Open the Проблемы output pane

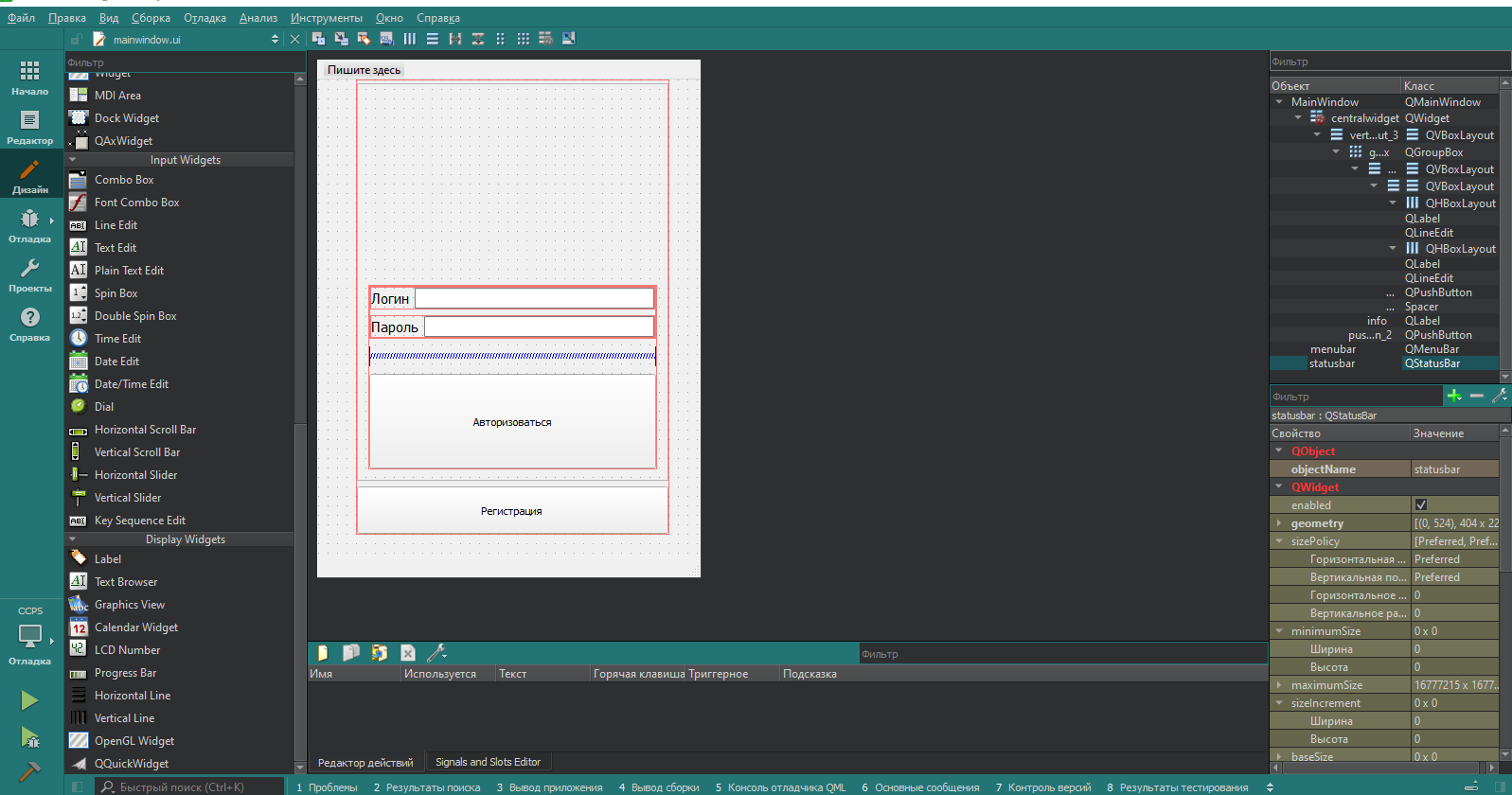point(327,787)
